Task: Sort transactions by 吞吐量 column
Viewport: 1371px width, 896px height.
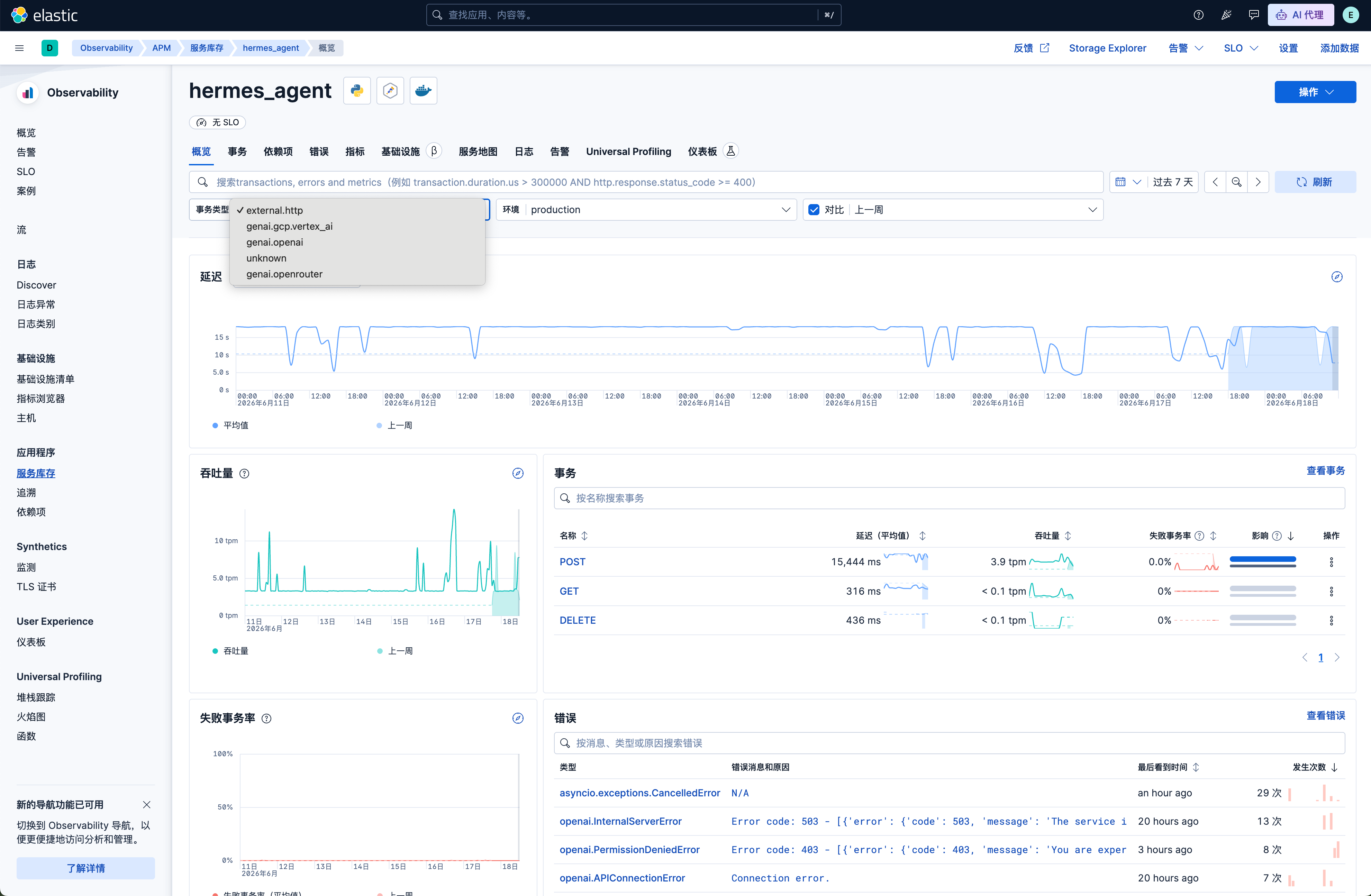Action: [1052, 536]
